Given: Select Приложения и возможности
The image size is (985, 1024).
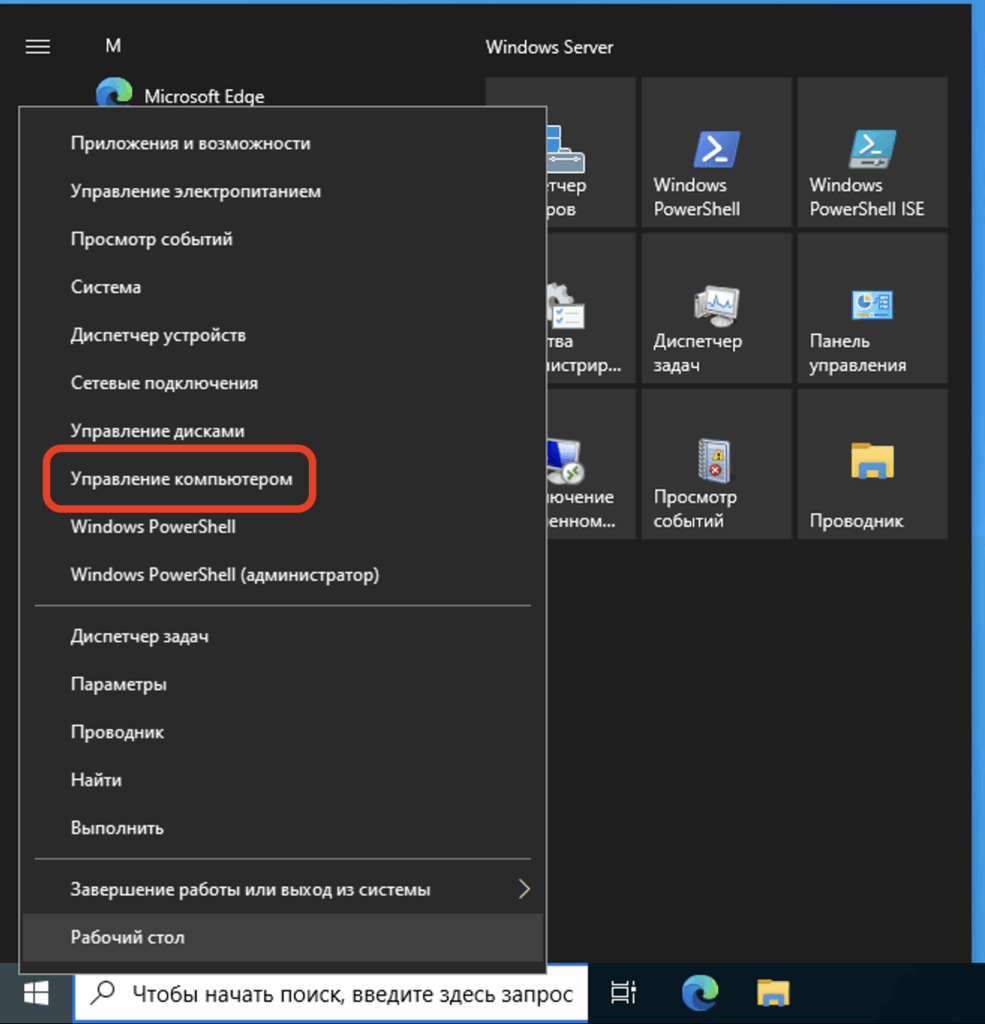Looking at the screenshot, I should tap(283, 144).
